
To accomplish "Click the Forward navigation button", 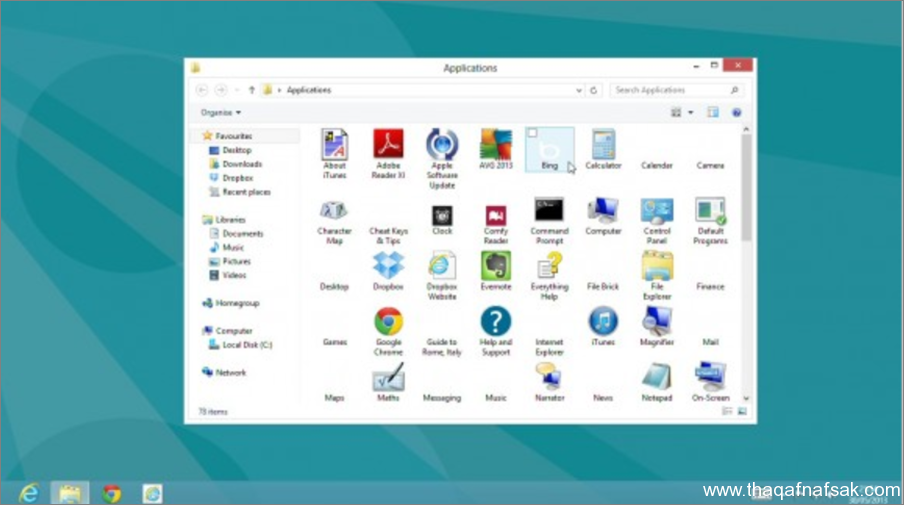I will 221,90.
